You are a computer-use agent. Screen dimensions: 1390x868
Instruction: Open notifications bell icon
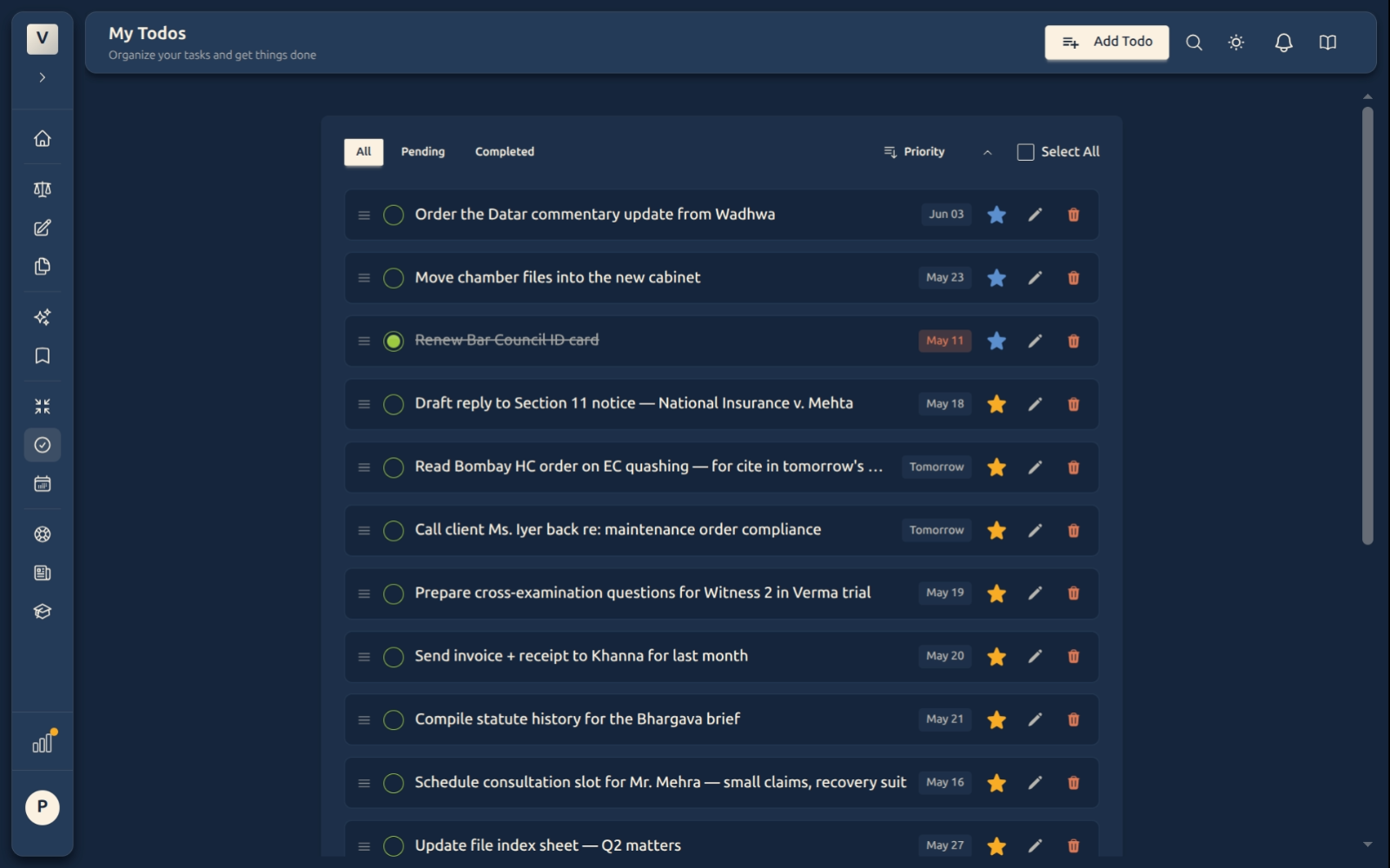click(x=1283, y=43)
